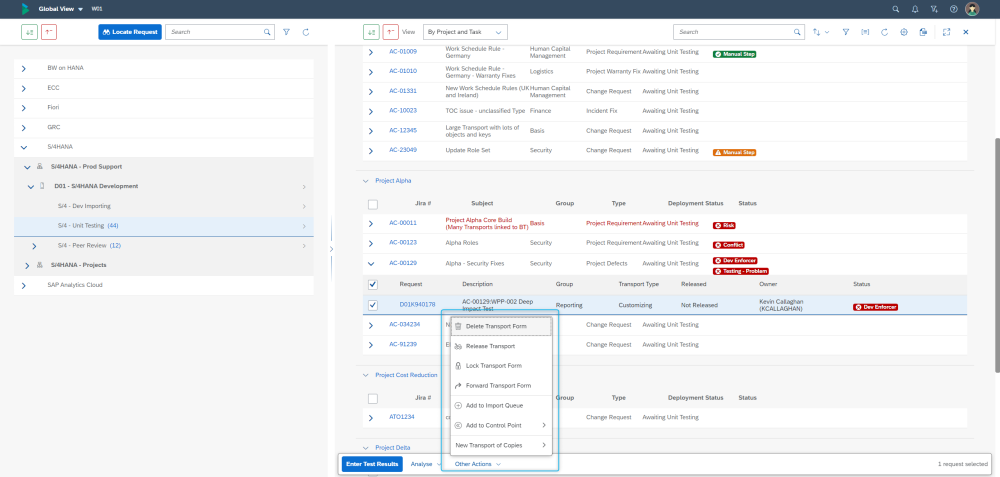Click the refresh icon in right toolbar

[x=884, y=32]
